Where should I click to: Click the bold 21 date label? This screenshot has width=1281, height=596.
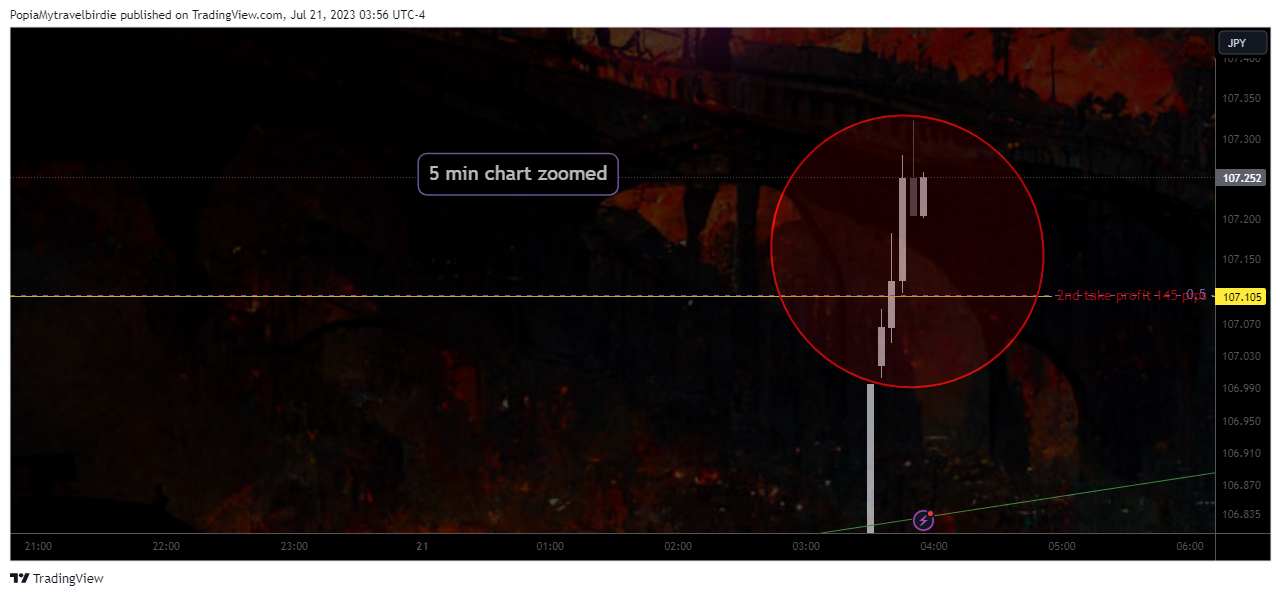(422, 546)
